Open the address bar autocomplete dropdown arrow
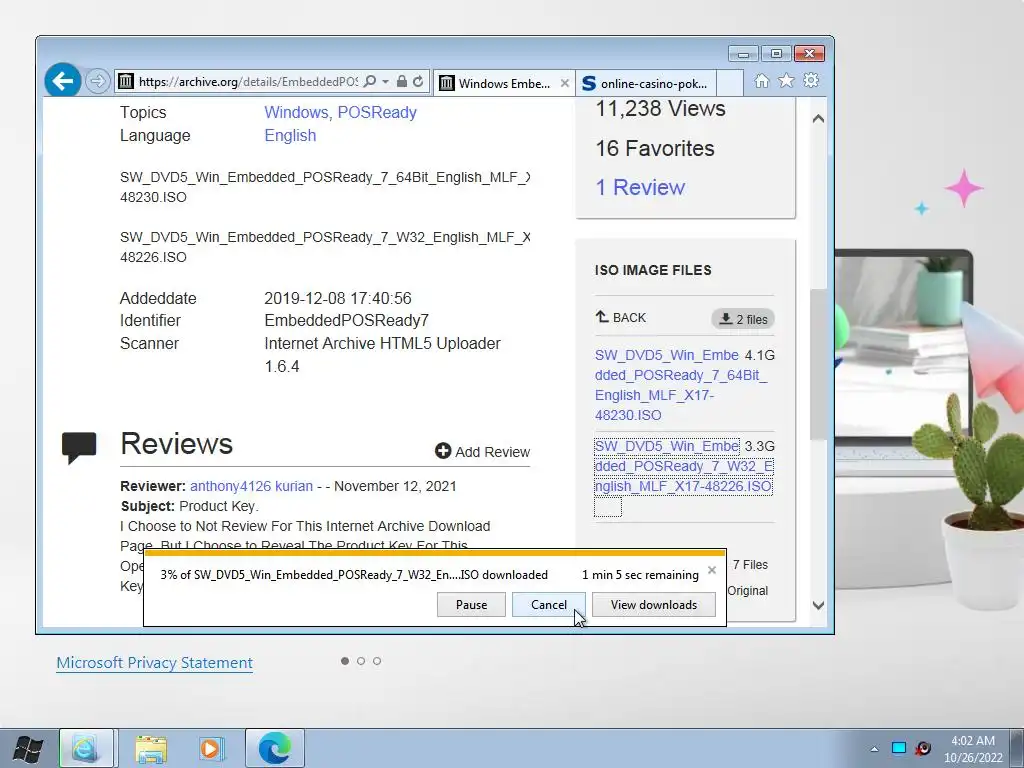Image resolution: width=1024 pixels, height=768 pixels. (385, 81)
